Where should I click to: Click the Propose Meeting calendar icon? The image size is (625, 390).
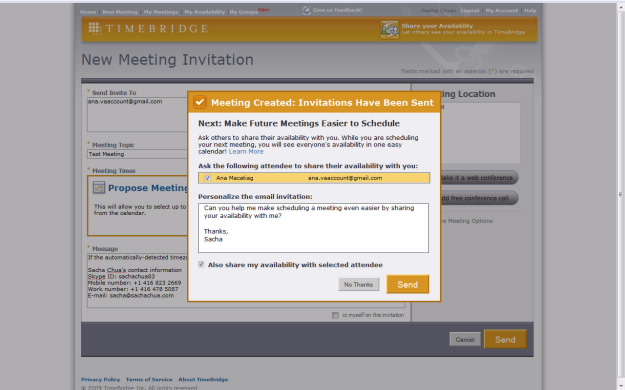point(99,187)
